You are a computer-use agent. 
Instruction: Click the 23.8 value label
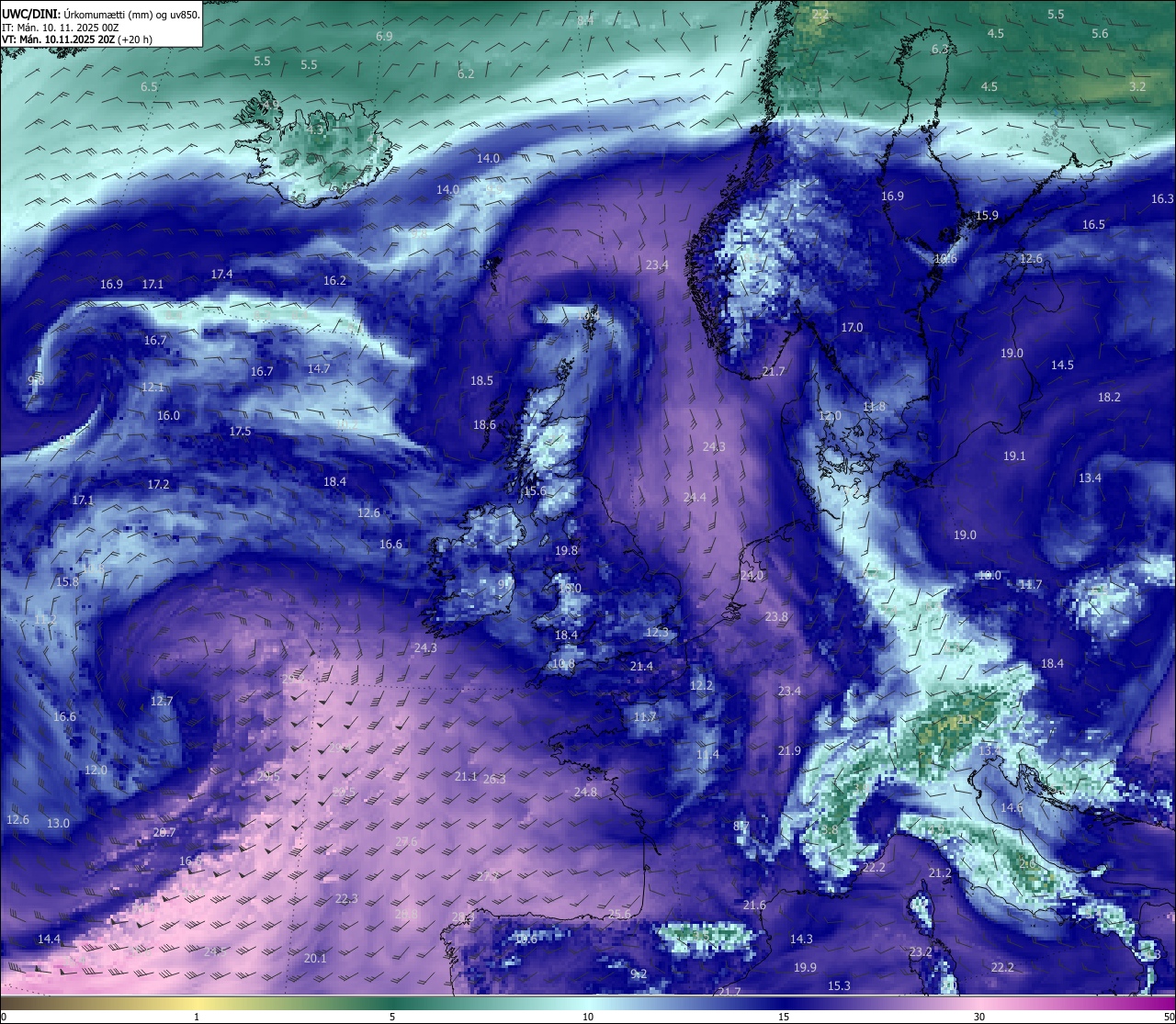click(x=776, y=616)
